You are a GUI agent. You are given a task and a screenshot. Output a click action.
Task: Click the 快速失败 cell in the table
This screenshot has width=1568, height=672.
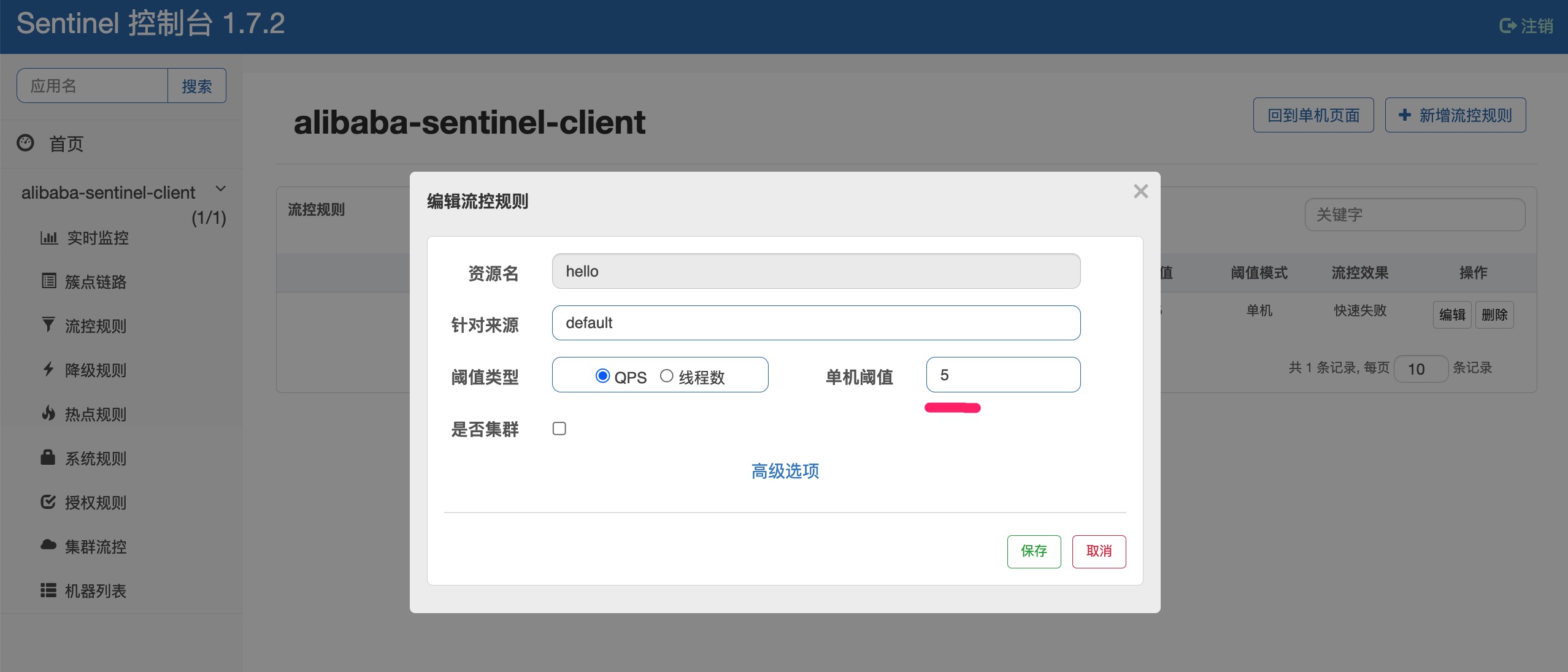pyautogui.click(x=1360, y=311)
